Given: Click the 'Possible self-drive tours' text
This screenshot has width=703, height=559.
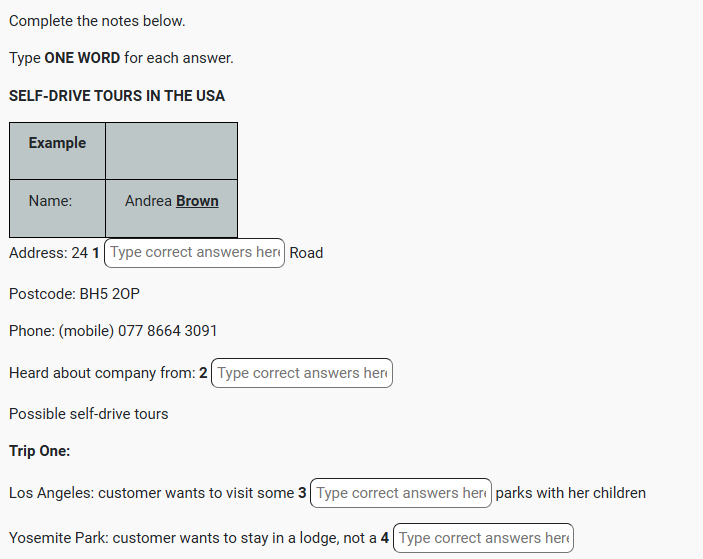Looking at the screenshot, I should (89, 414).
